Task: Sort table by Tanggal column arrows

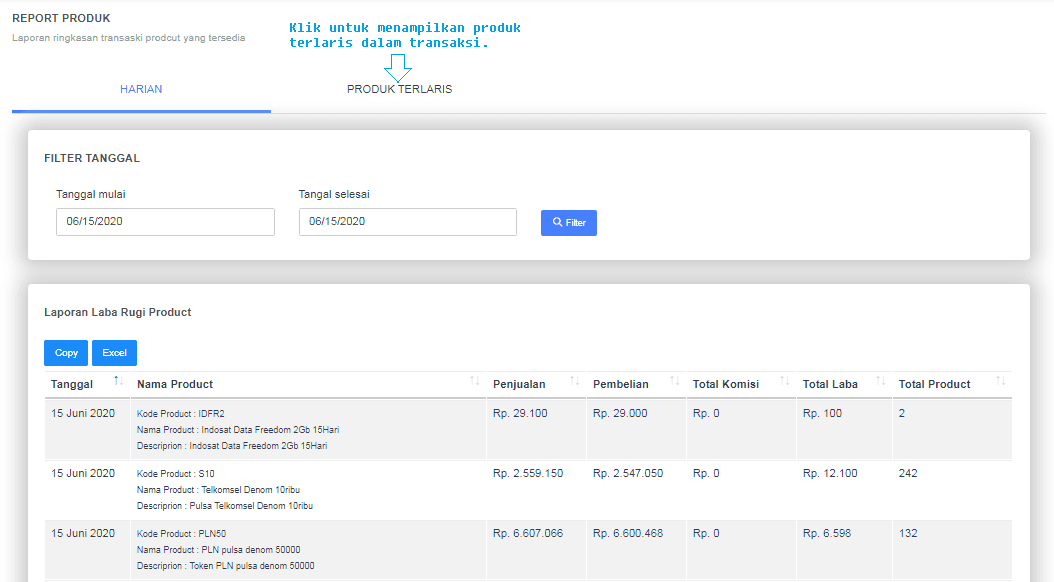Action: [119, 381]
